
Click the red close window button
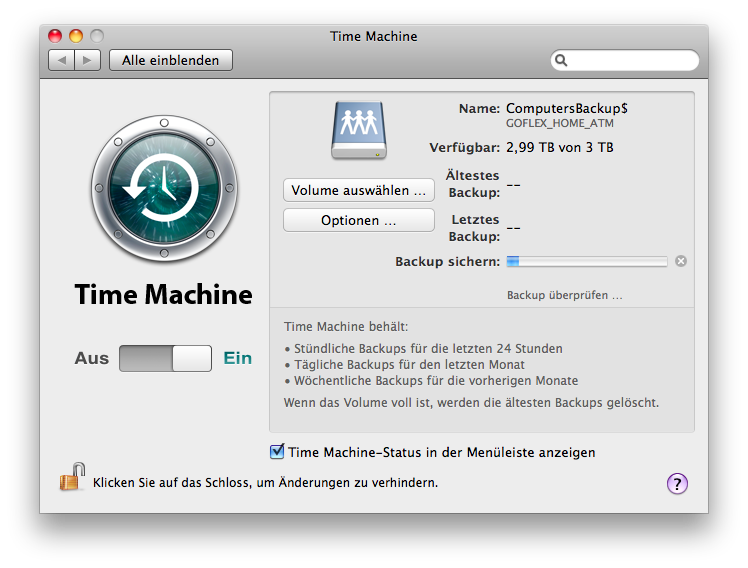55,36
